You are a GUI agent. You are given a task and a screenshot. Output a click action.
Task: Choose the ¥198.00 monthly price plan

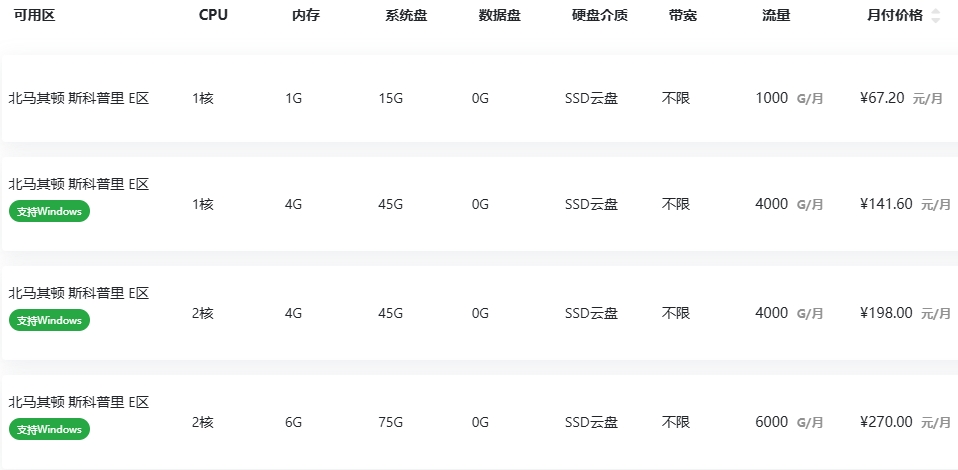886,313
